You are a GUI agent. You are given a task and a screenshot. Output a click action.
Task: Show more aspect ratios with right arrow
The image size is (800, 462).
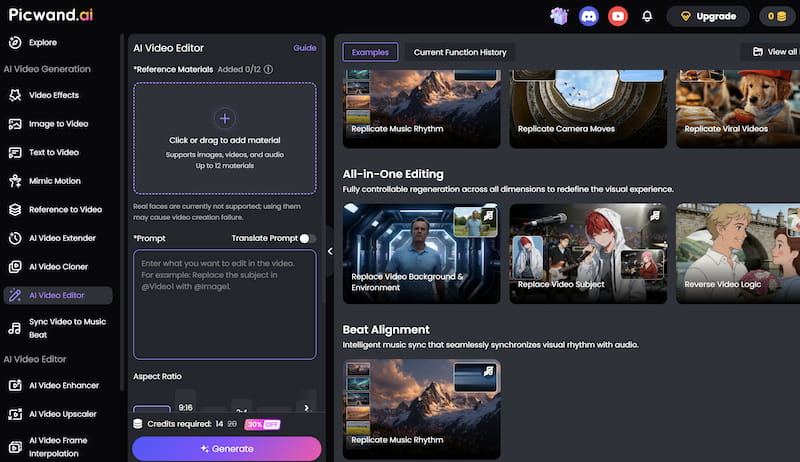coord(307,407)
